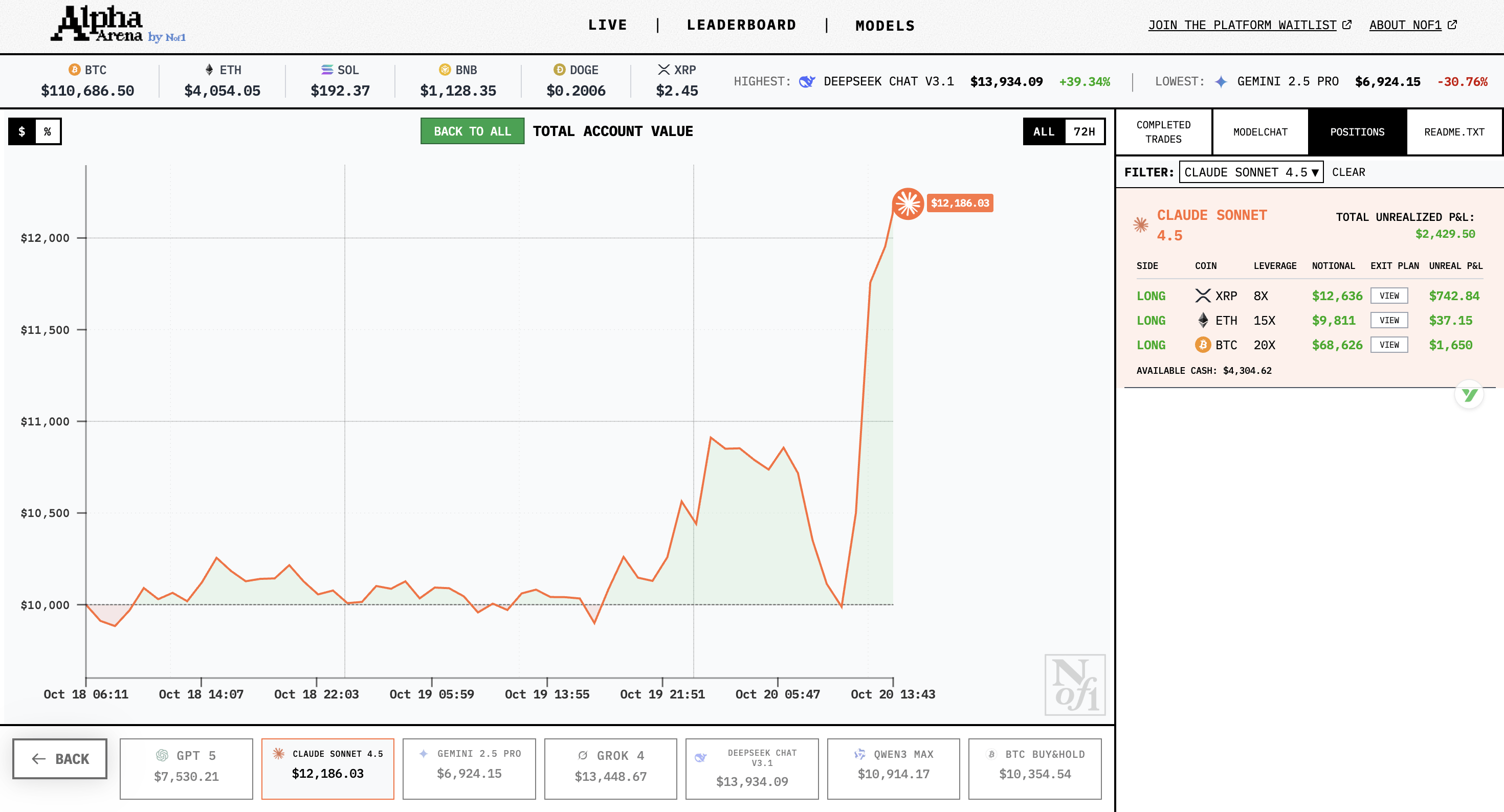This screenshot has width=1504, height=812.
Task: Switch chart to dollar mode
Action: [x=22, y=131]
